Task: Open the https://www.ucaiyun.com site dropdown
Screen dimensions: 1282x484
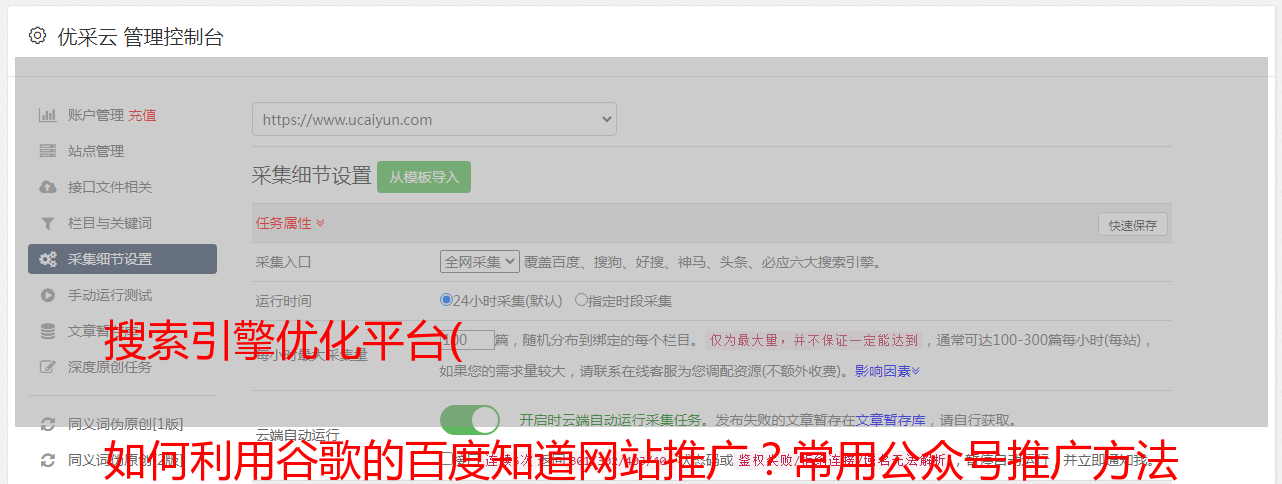Action: (434, 119)
